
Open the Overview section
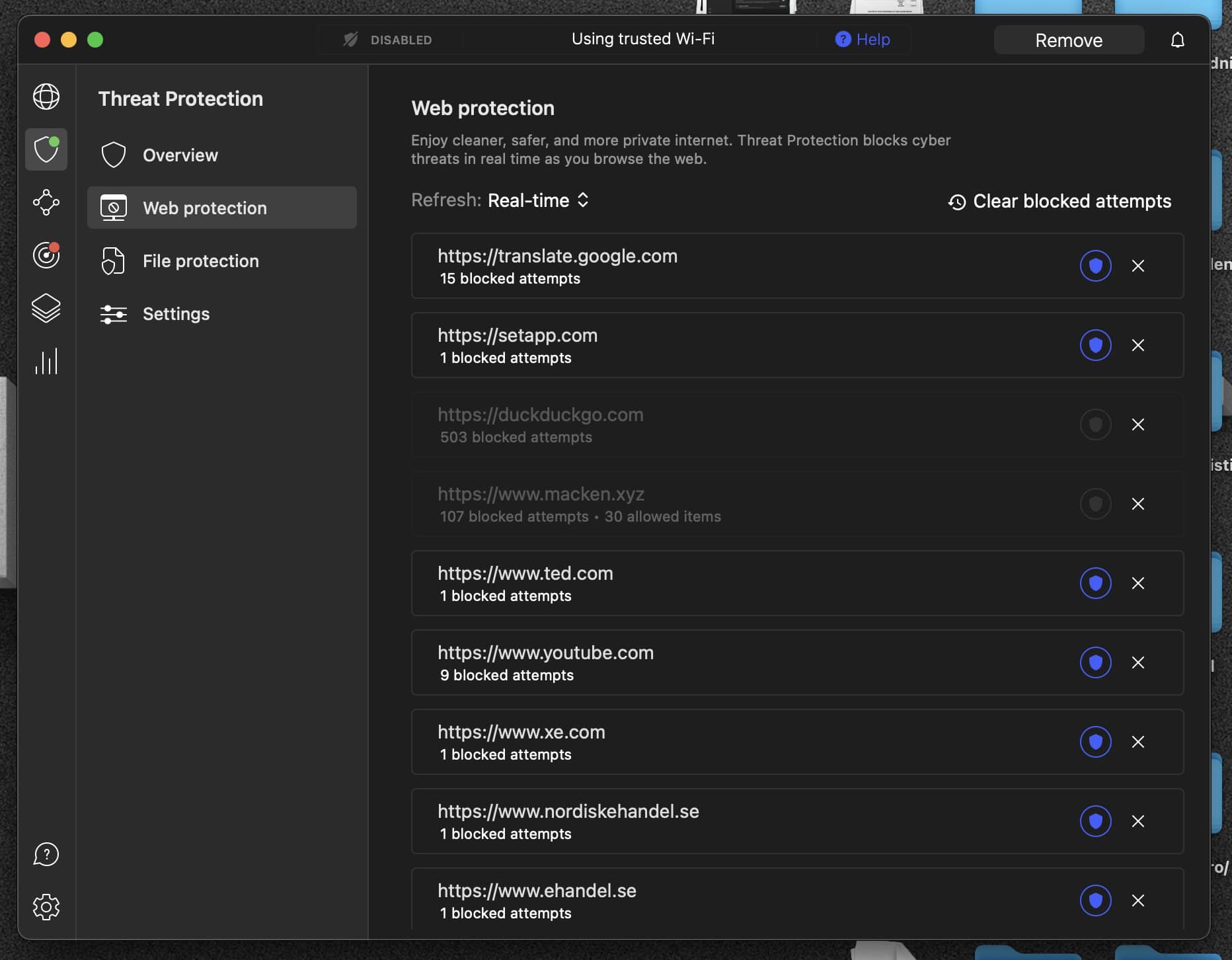coord(222,155)
